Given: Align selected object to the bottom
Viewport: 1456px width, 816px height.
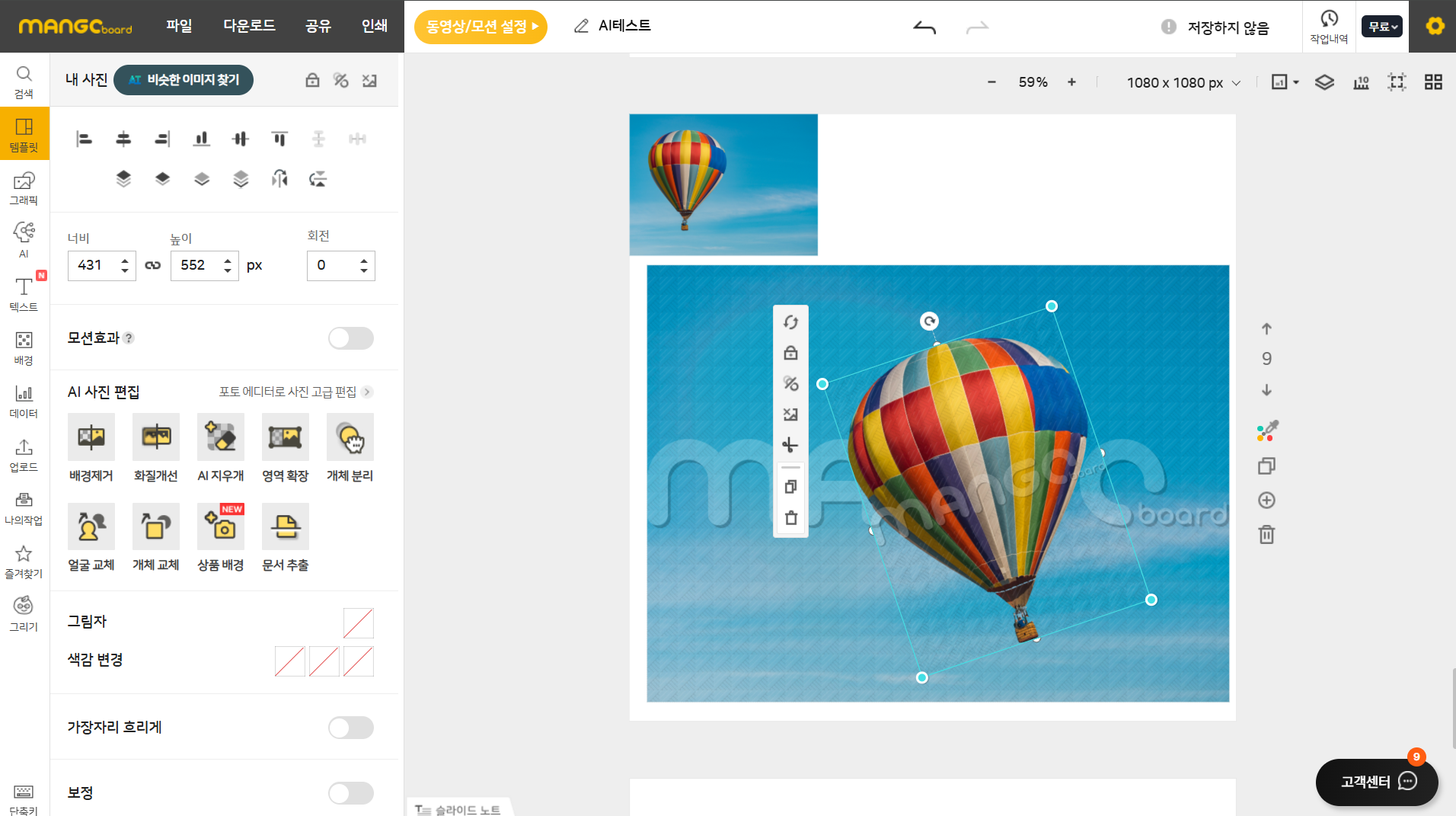Looking at the screenshot, I should coord(201,139).
